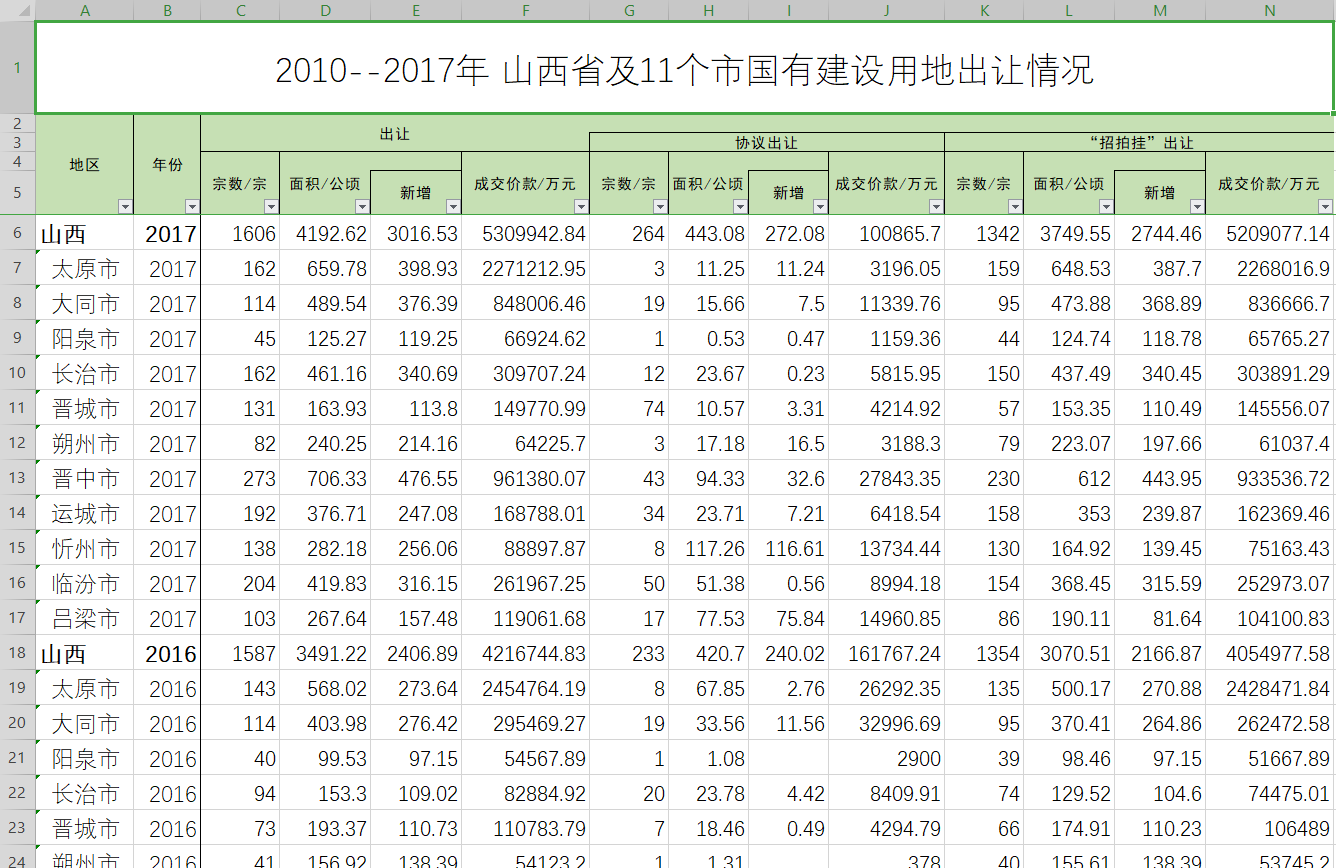Select the cell containing 2900
Screen dimensions: 1336x868
(886, 759)
